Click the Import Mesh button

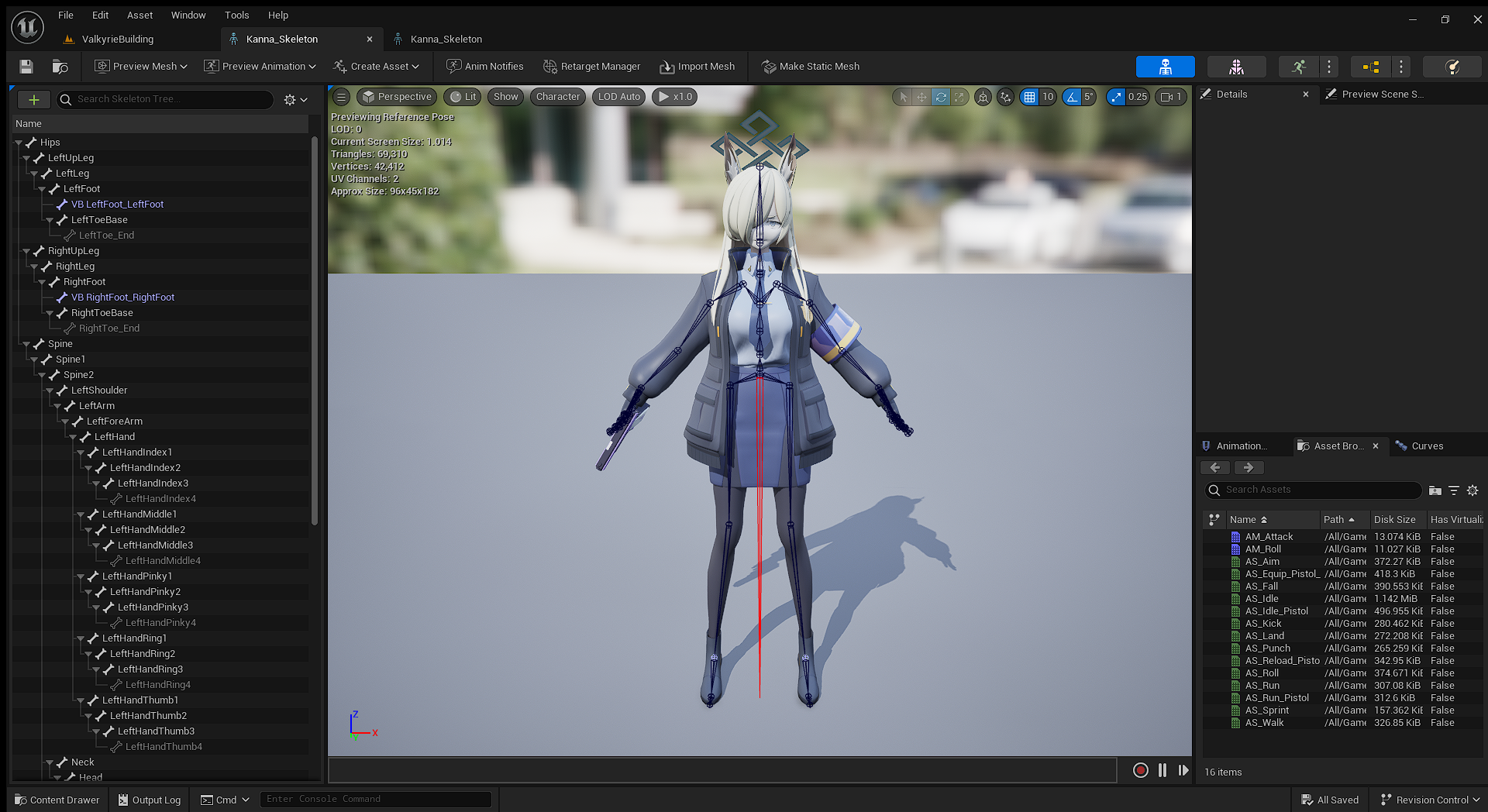[x=697, y=67]
